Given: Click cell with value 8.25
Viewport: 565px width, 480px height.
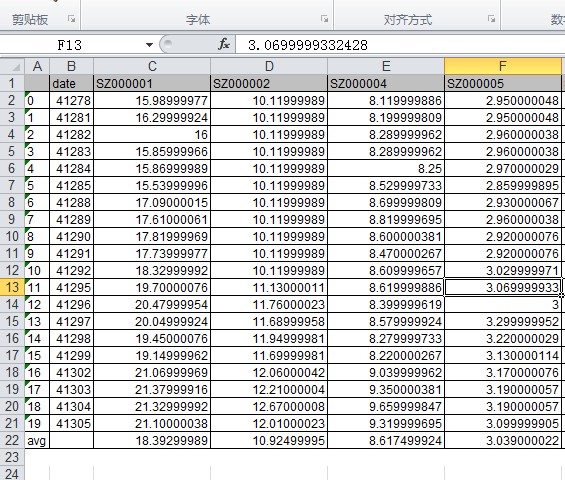Looking at the screenshot, I should tap(386, 169).
